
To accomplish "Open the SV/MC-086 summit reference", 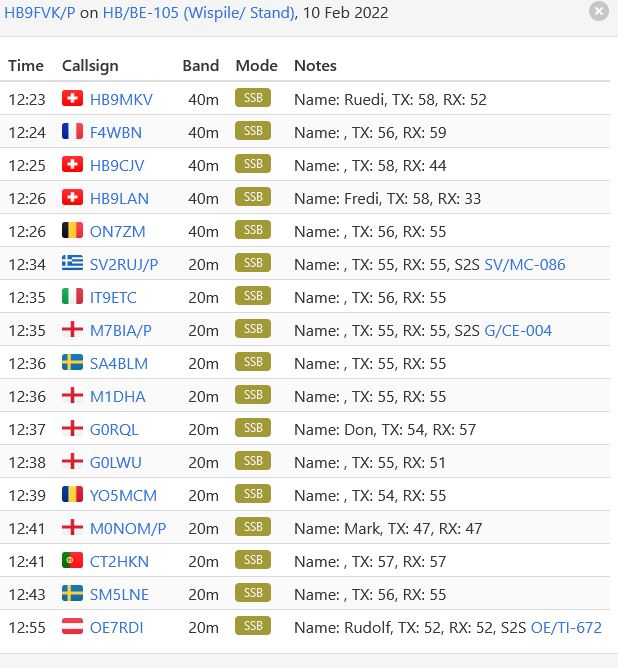I will coord(525,265).
